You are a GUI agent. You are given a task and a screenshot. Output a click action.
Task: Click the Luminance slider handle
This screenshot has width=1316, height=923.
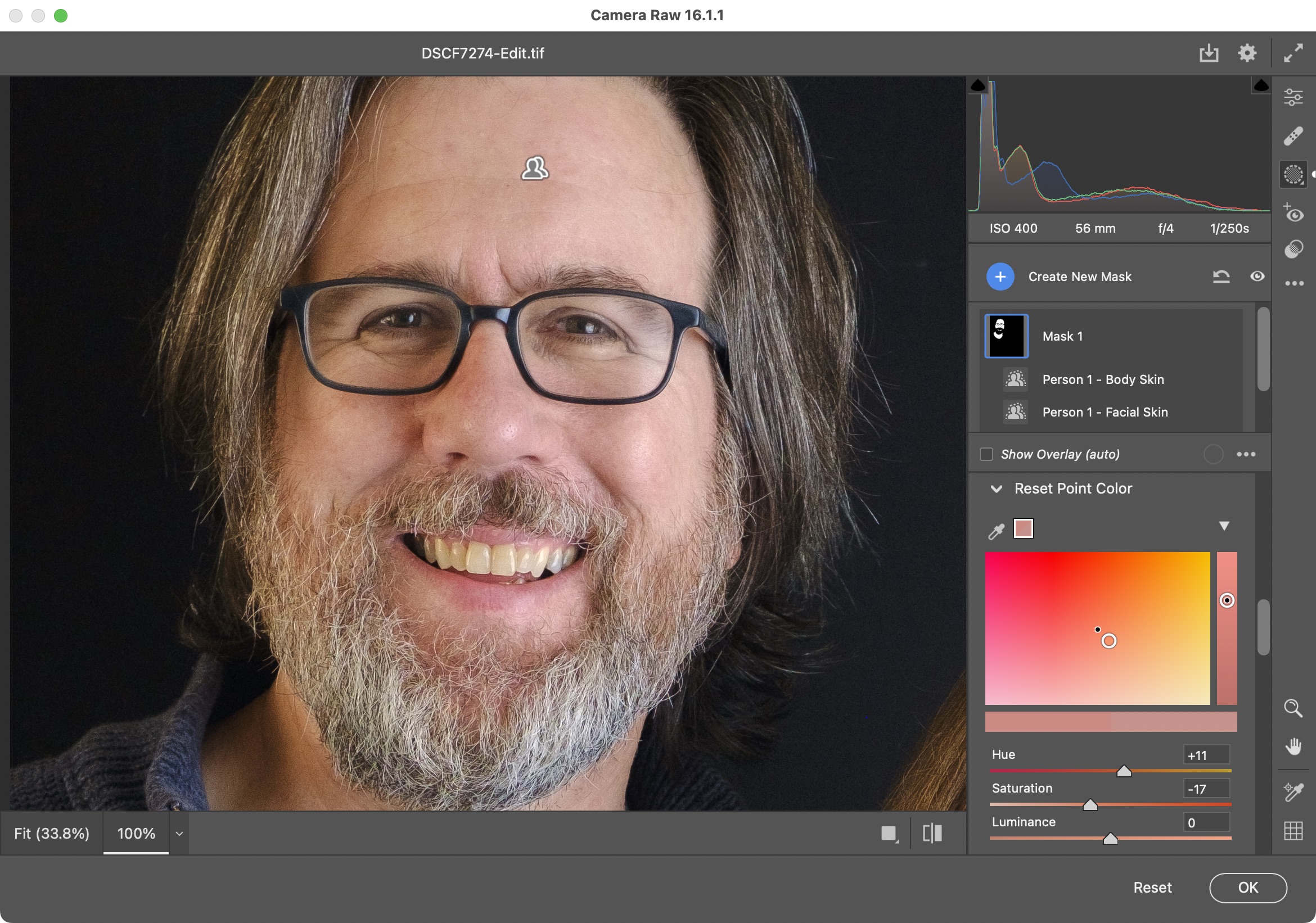point(1110,839)
